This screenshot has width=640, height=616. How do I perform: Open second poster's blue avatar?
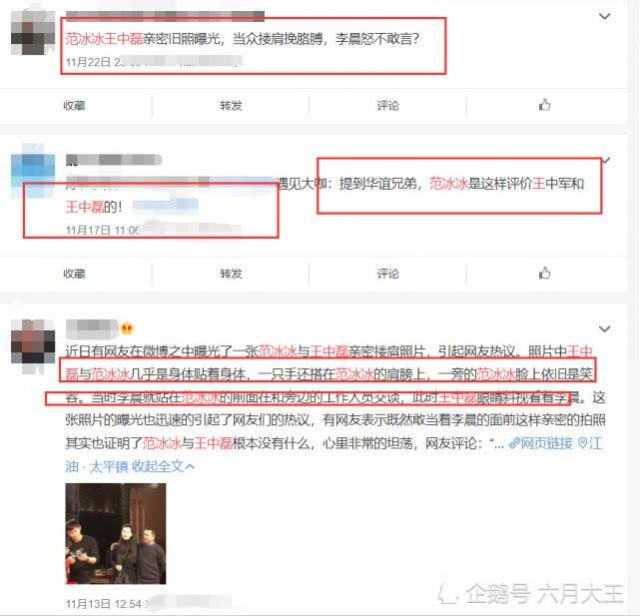tap(33, 170)
